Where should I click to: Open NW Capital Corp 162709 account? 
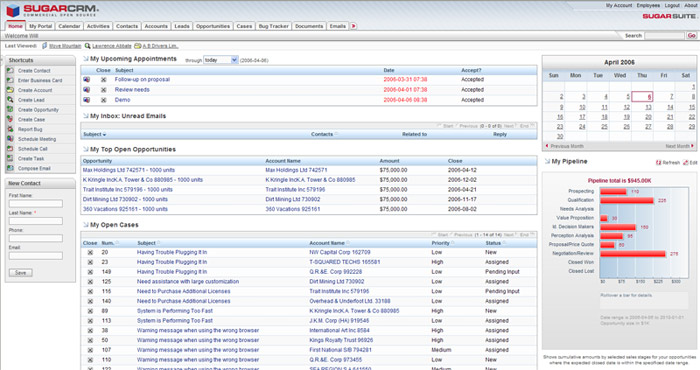pyautogui.click(x=340, y=253)
